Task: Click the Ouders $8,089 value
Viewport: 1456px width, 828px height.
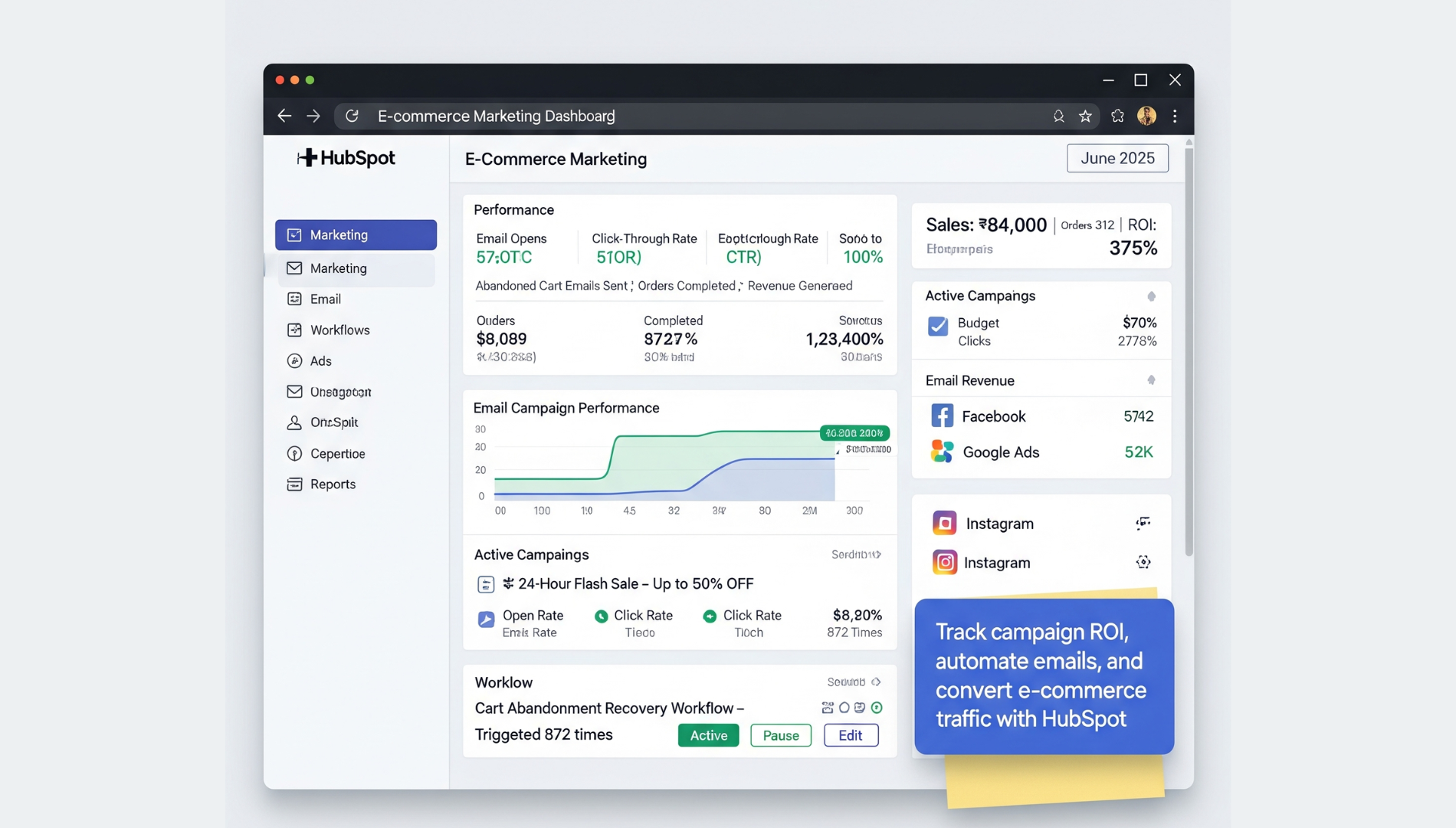Action: coord(501,339)
